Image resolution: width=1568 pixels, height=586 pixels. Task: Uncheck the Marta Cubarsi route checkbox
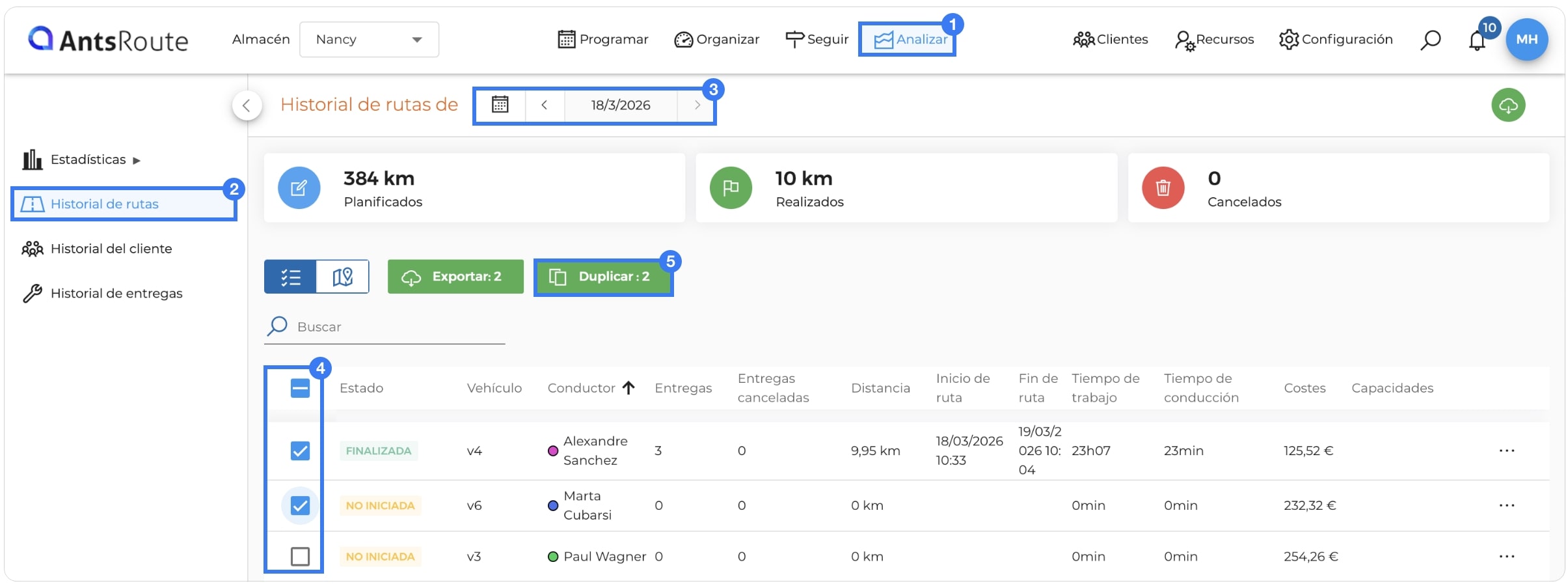pyautogui.click(x=300, y=506)
